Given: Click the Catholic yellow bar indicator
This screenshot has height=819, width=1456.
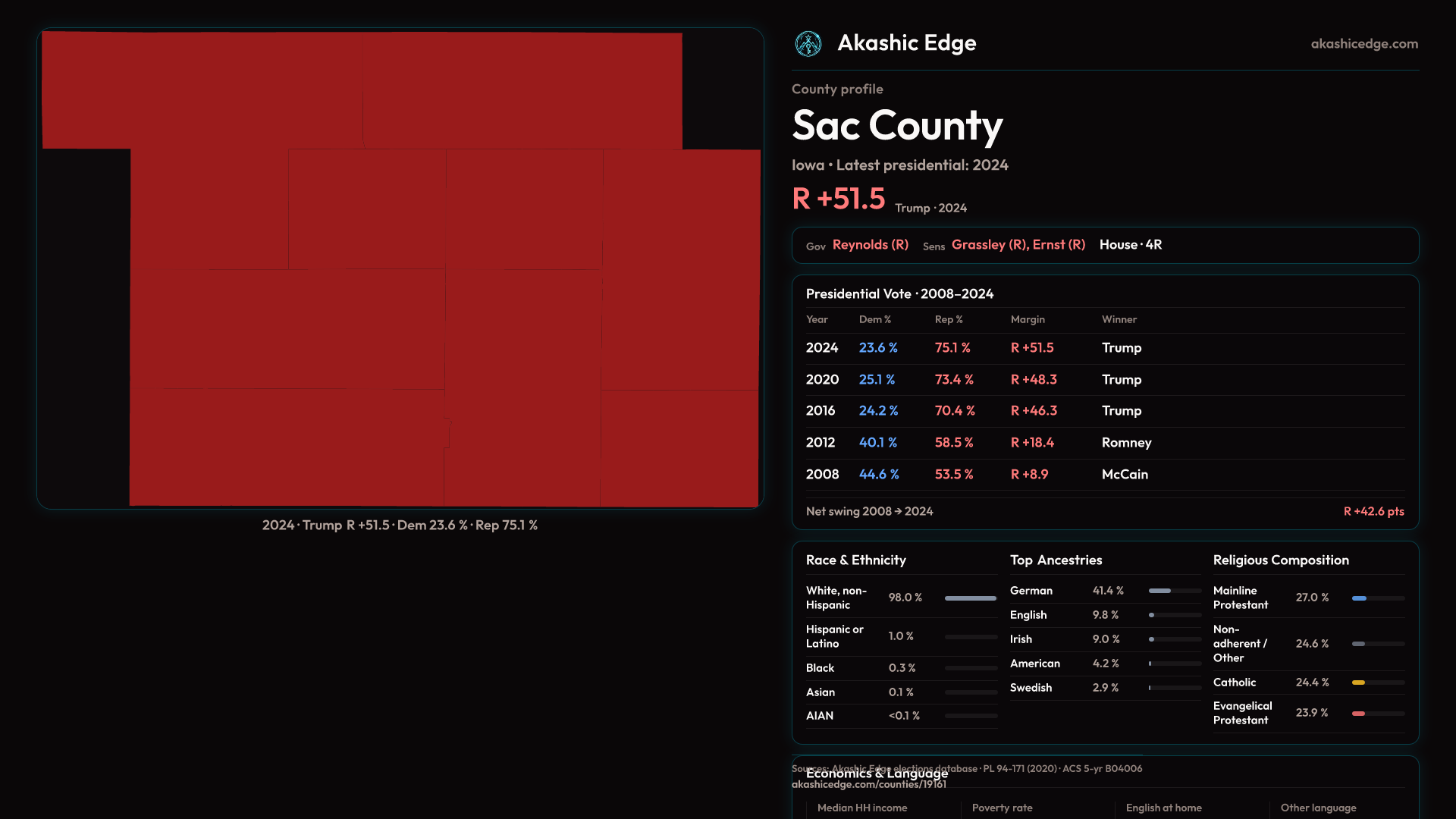Looking at the screenshot, I should coord(1359,683).
